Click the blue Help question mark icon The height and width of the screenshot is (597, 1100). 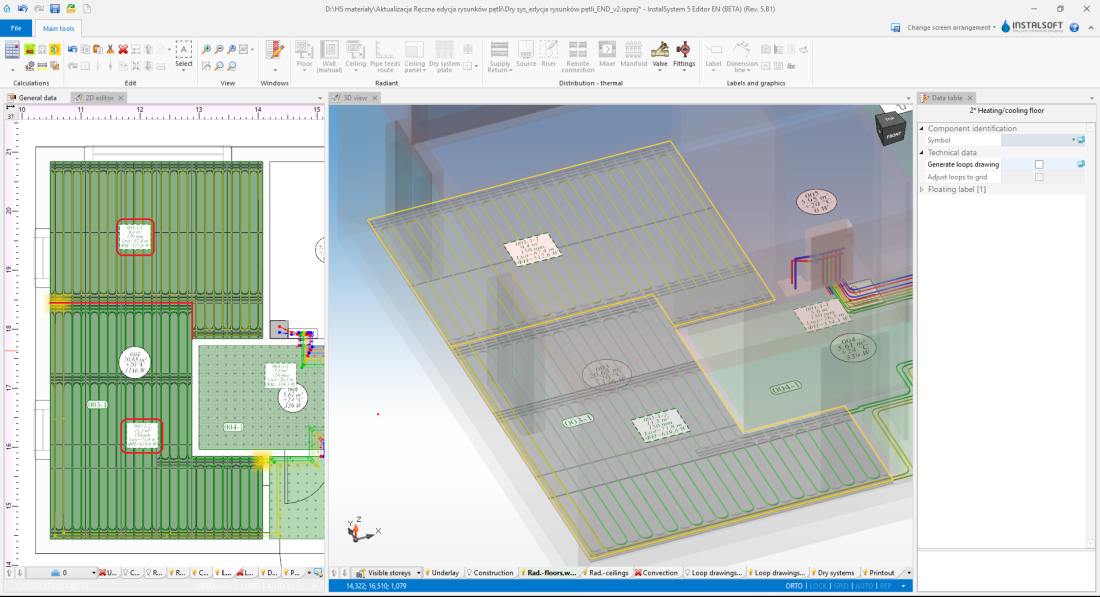coord(1074,27)
